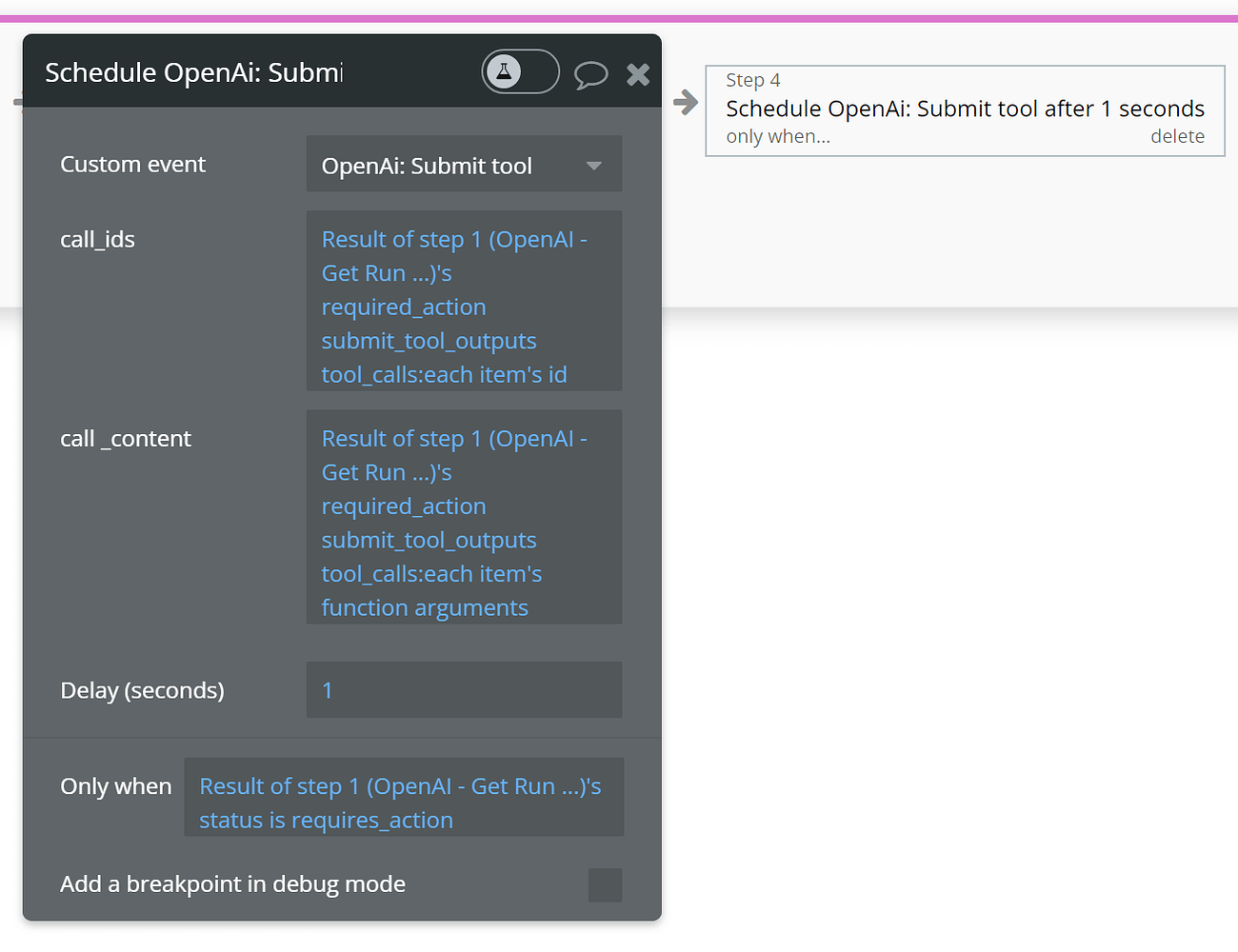This screenshot has width=1238, height=952.
Task: Enable Add a breakpoint in debug mode checkbox
Action: (606, 884)
